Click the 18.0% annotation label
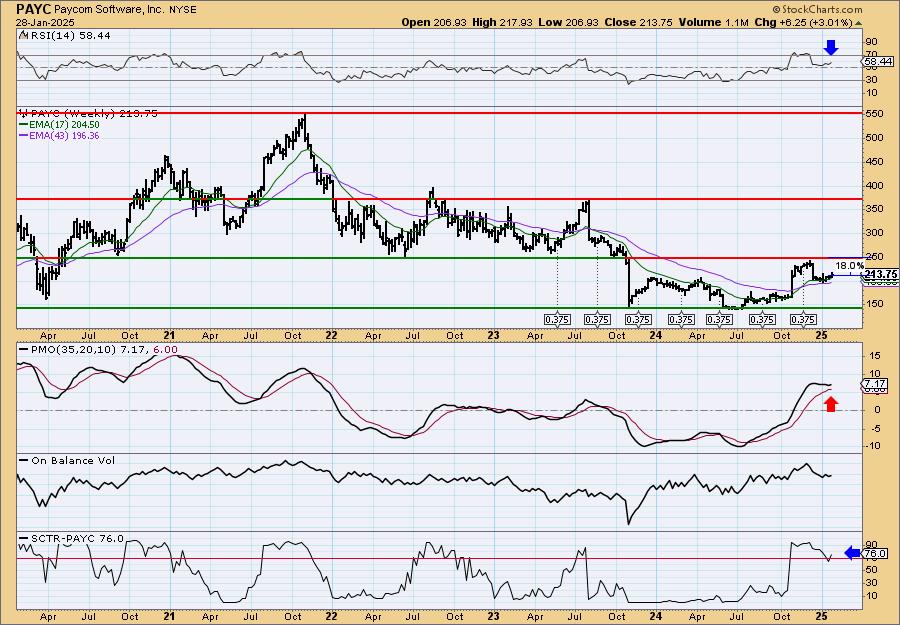 click(x=849, y=266)
